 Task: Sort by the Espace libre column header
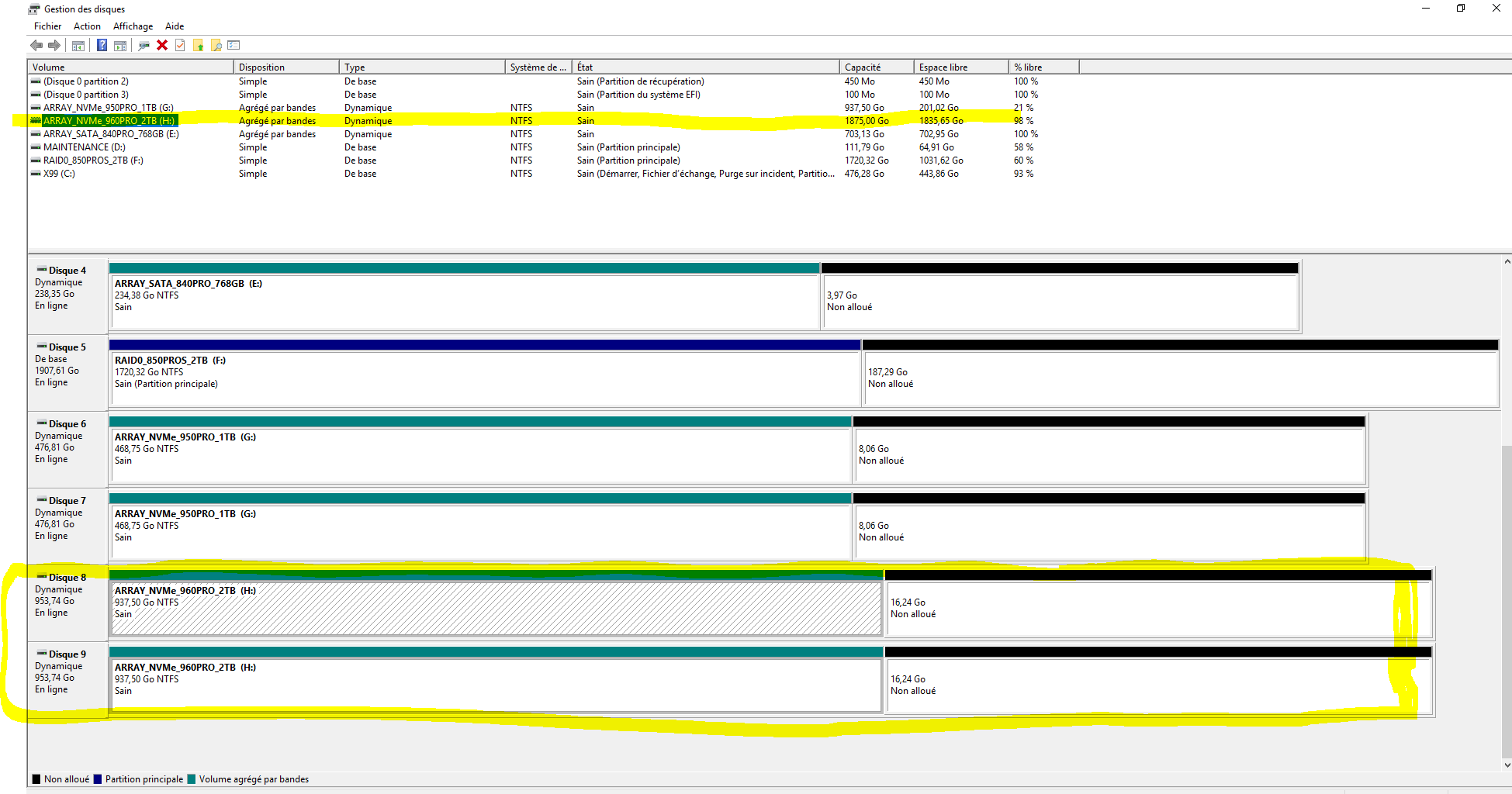(x=961, y=67)
